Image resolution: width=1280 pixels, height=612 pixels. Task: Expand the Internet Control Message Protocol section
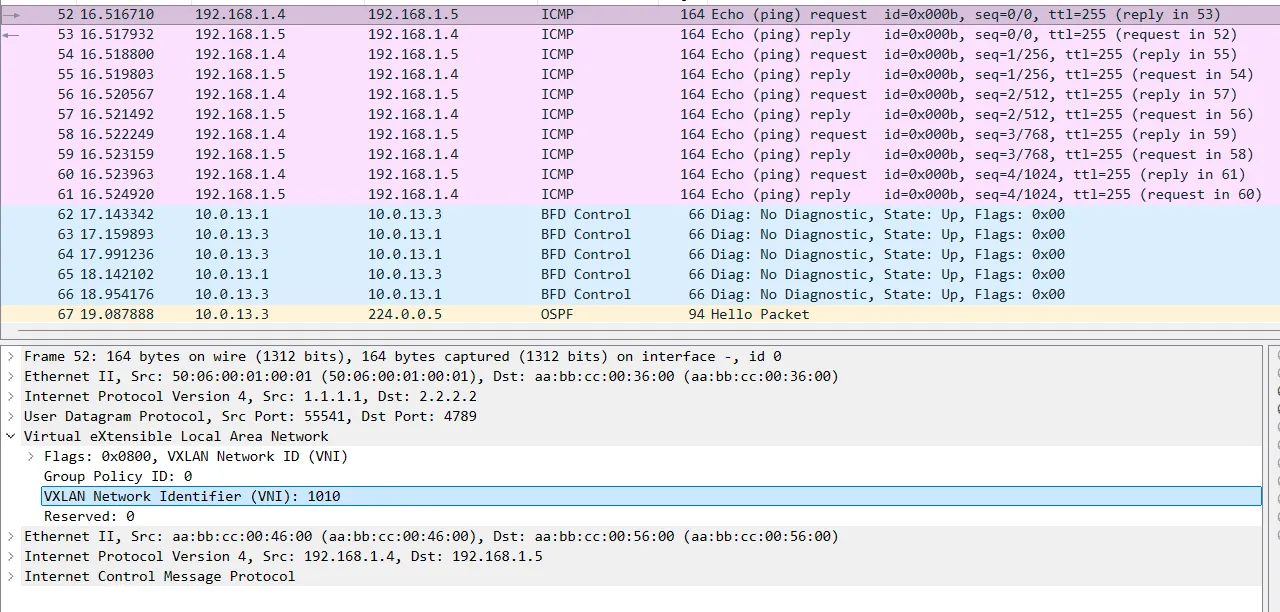coord(11,577)
